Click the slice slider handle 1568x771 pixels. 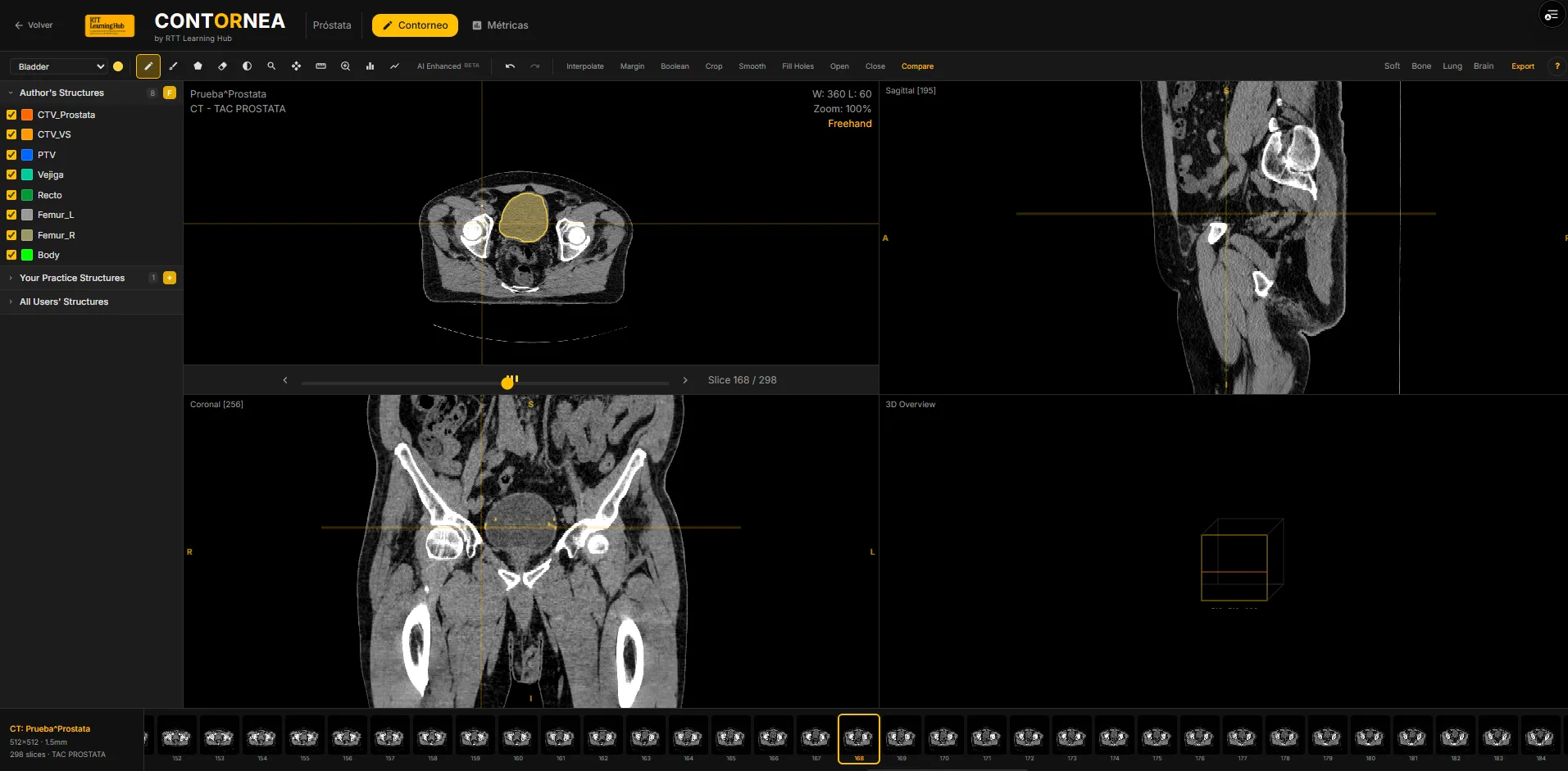click(x=508, y=383)
